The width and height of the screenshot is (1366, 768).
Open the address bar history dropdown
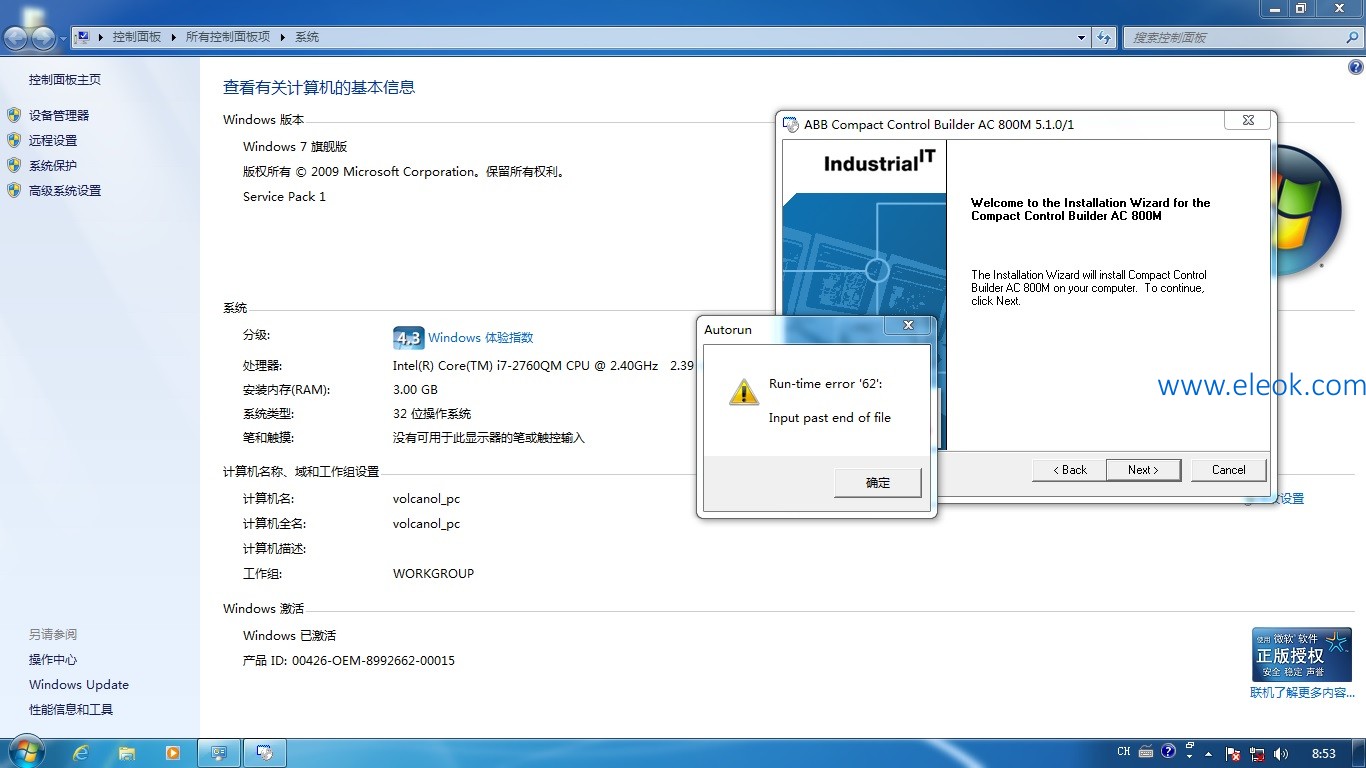click(x=1082, y=37)
